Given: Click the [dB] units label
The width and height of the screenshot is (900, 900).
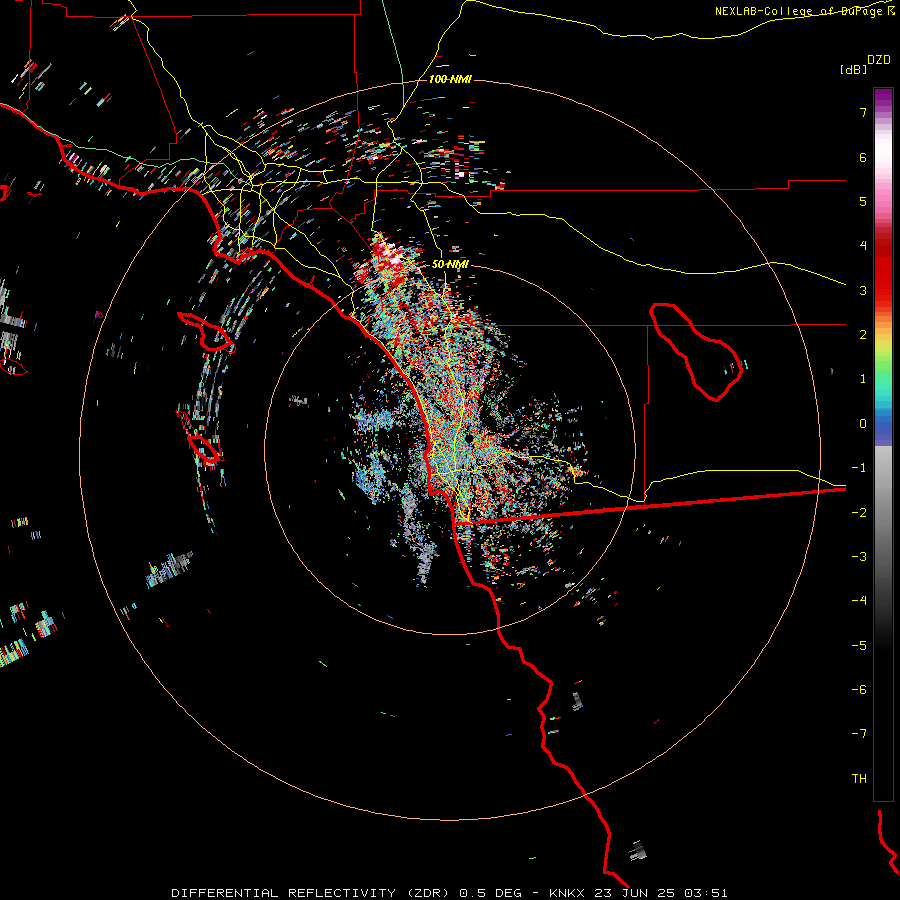Looking at the screenshot, I should [853, 69].
